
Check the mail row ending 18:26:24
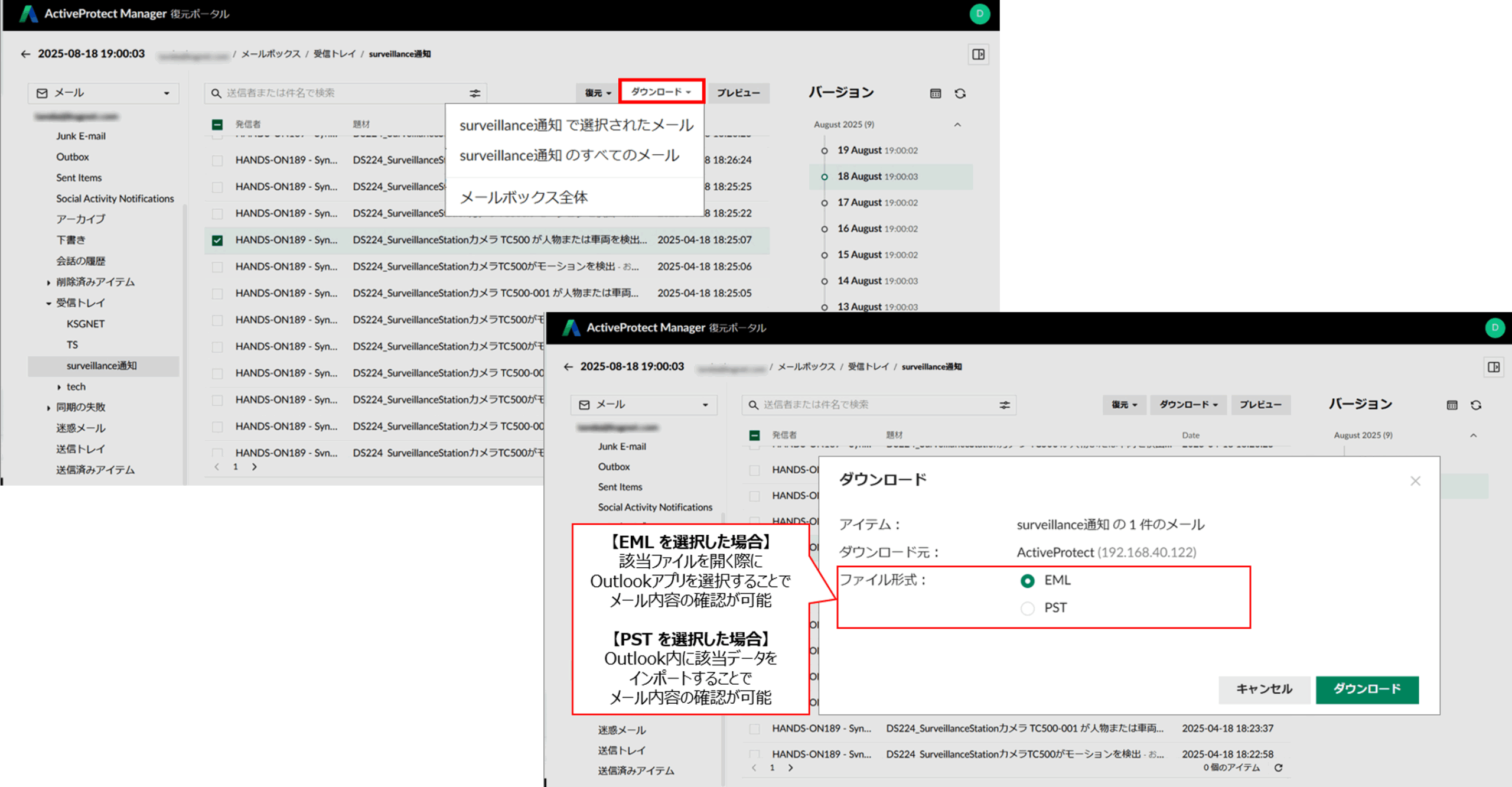[x=217, y=160]
